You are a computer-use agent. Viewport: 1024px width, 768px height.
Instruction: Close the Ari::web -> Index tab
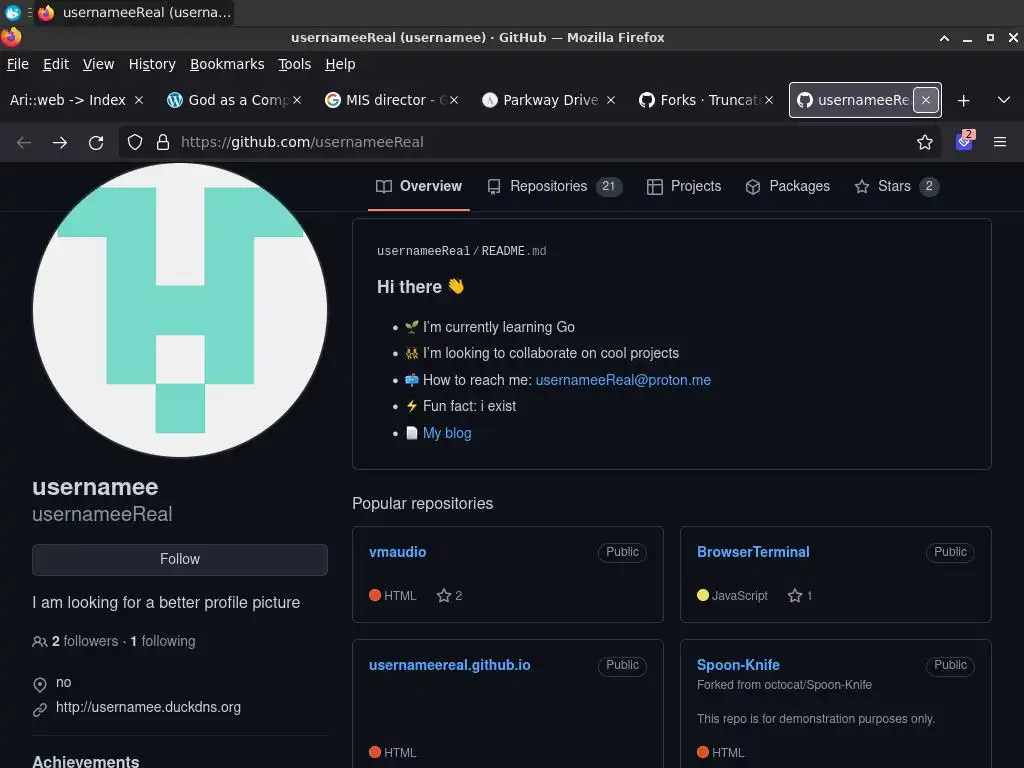[x=138, y=100]
